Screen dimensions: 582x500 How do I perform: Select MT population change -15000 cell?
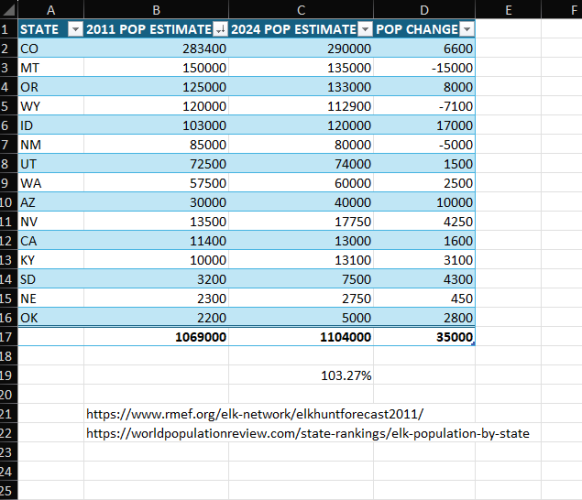tap(424, 68)
